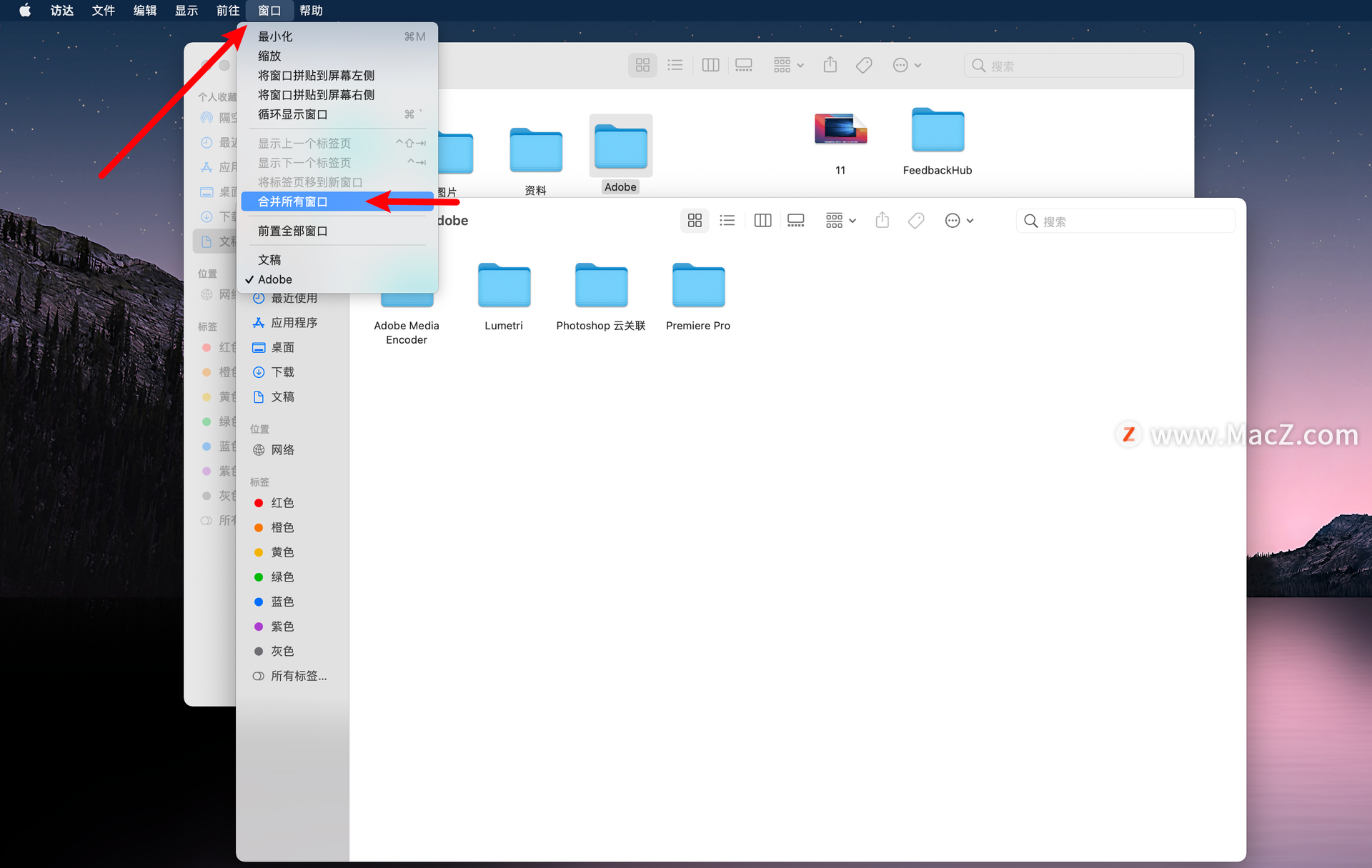Click share icon in Adobe window toolbar
The height and width of the screenshot is (868, 1372).
click(883, 220)
